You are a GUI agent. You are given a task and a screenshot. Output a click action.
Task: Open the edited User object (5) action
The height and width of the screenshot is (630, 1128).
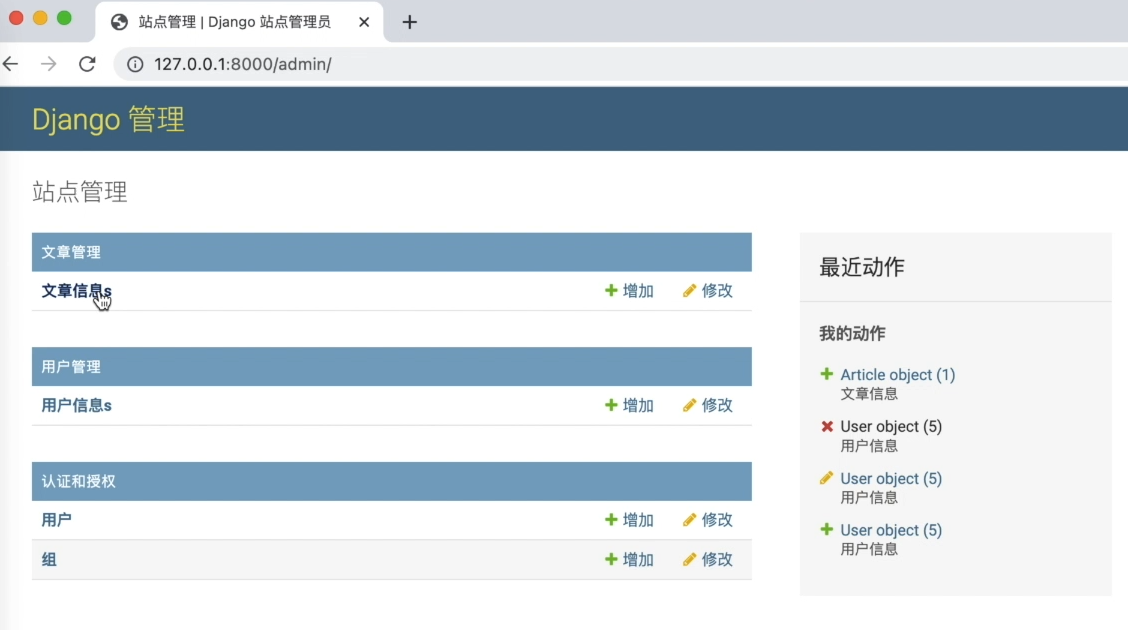891,479
